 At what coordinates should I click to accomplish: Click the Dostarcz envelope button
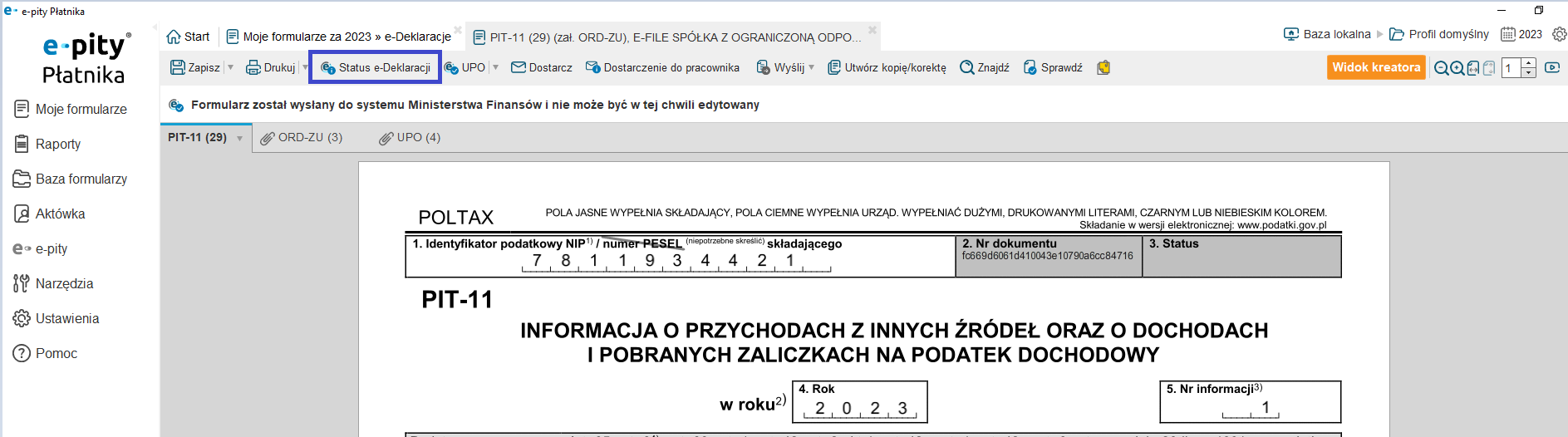[542, 67]
